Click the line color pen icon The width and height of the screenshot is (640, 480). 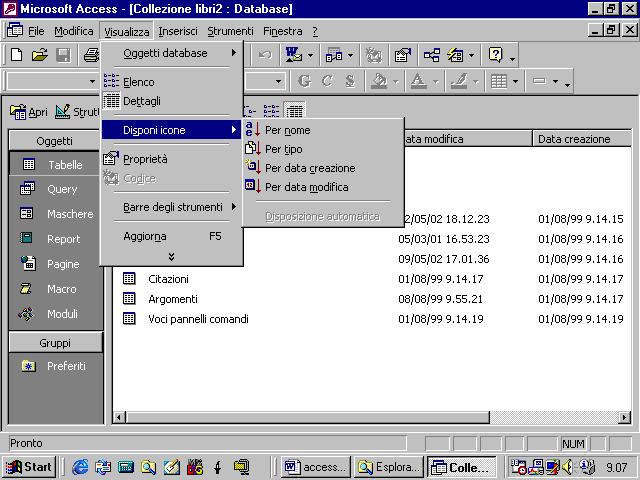coord(459,81)
